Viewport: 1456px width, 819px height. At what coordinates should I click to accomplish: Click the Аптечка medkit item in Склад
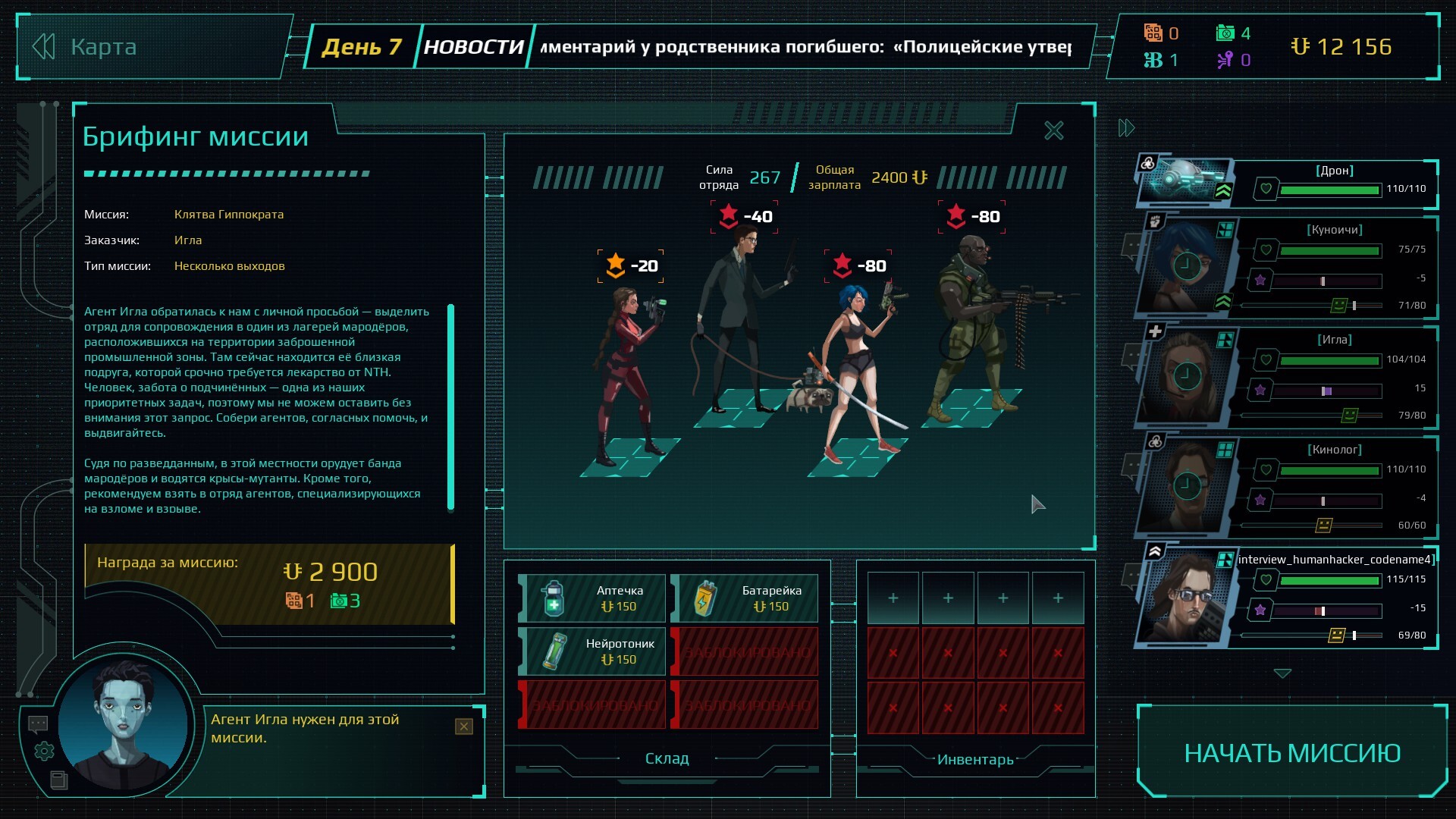coord(592,598)
